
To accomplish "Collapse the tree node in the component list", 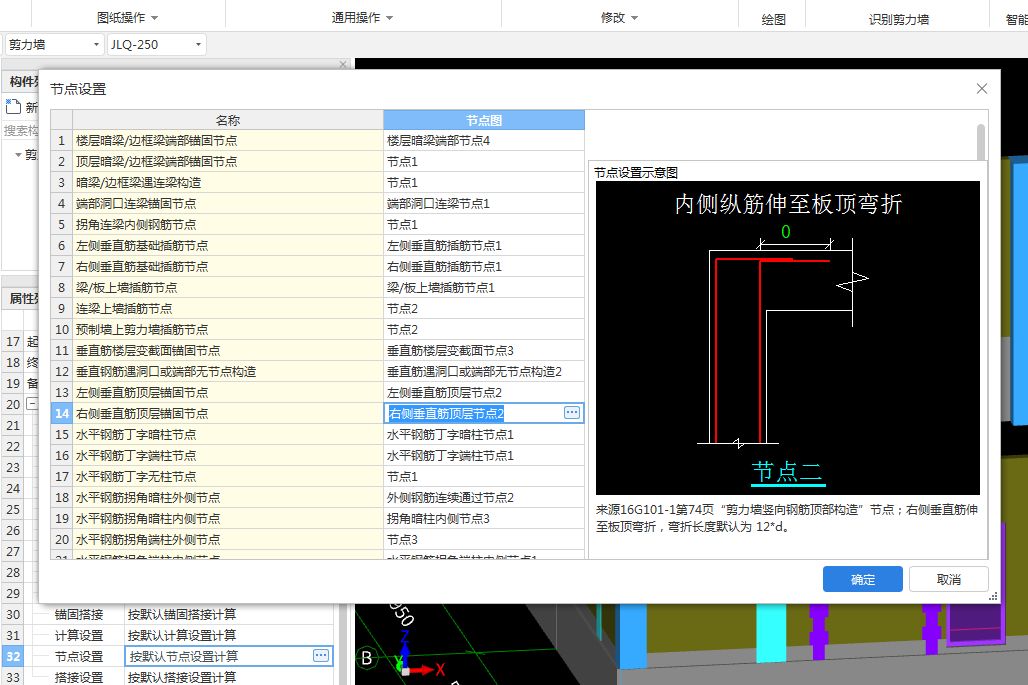I will [x=18, y=155].
